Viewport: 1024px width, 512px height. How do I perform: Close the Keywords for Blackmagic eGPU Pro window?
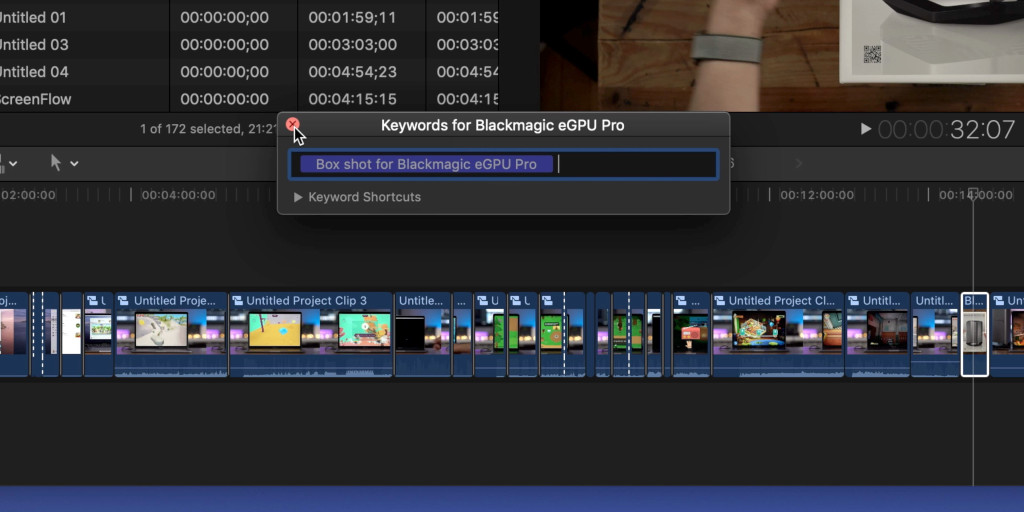pyautogui.click(x=292, y=125)
